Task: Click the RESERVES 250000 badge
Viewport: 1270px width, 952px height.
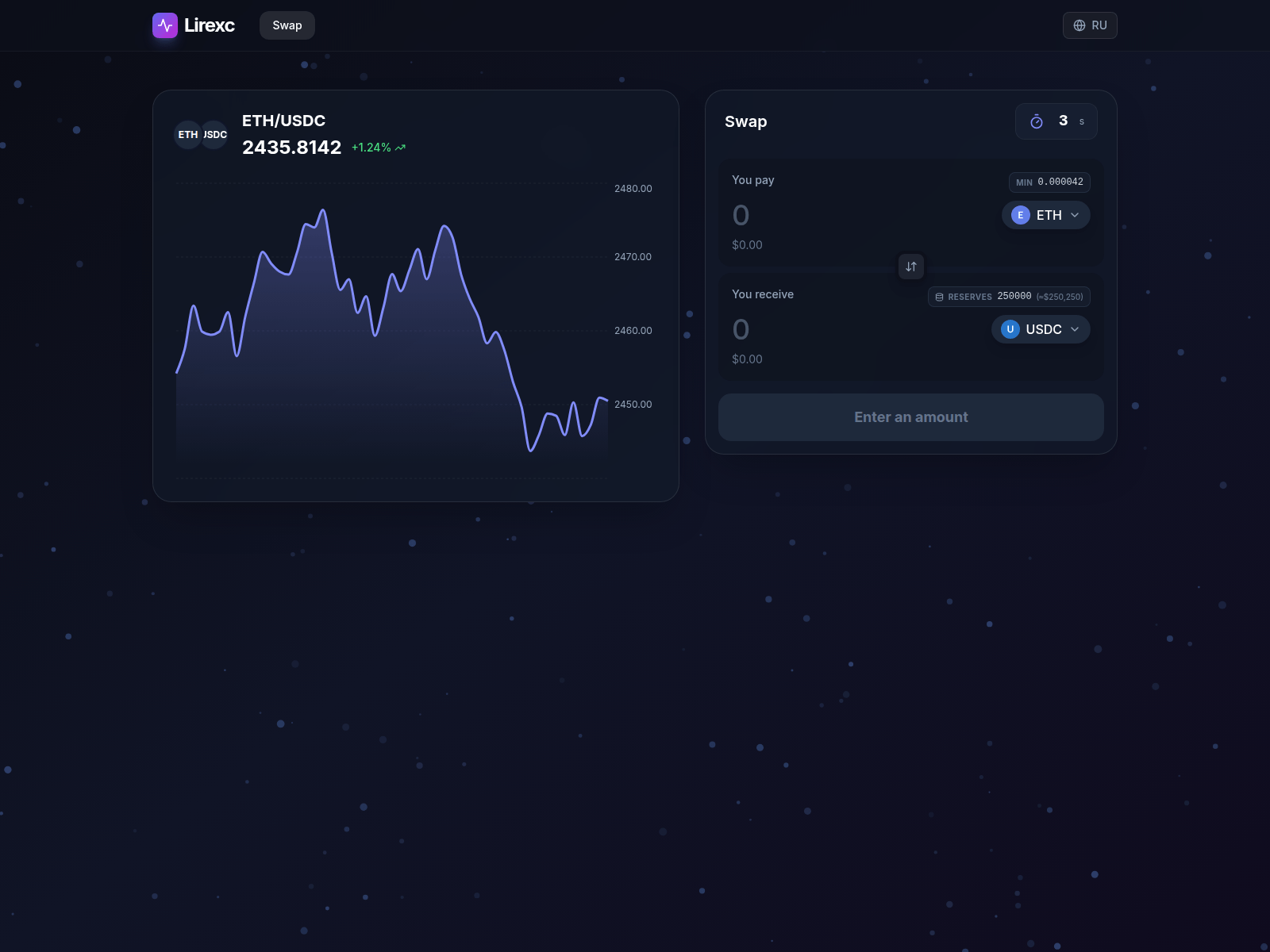Action: [x=1009, y=297]
